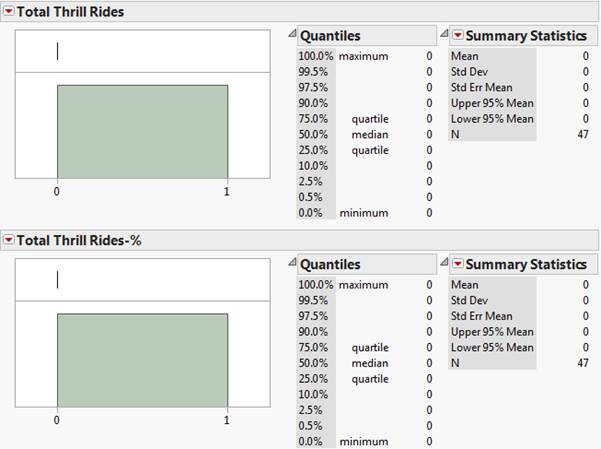Open red triangle menu for Total Thrill Rides-%
601x449 pixels.
9,240
